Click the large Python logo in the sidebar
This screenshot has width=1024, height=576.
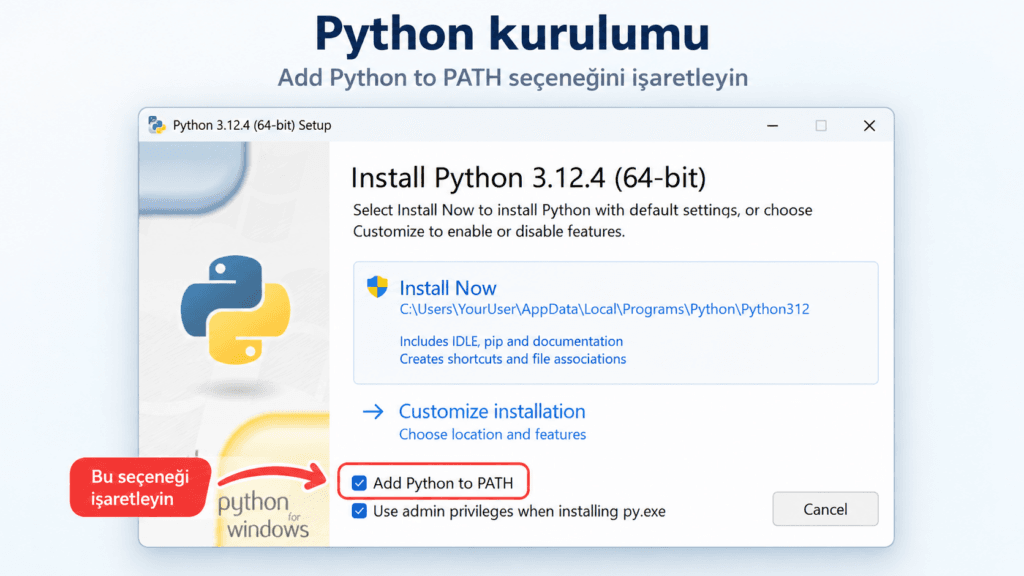[x=235, y=310]
